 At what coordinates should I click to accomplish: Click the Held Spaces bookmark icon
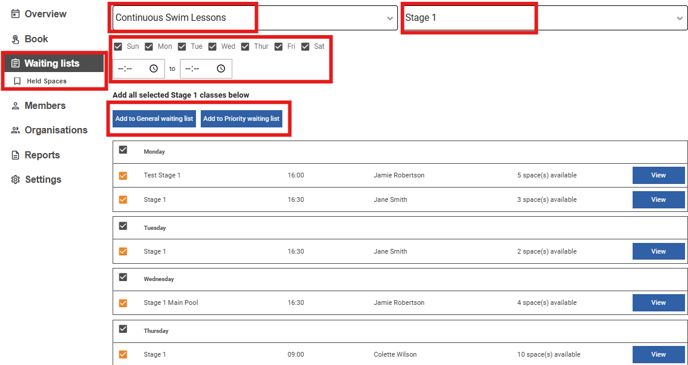(17, 81)
